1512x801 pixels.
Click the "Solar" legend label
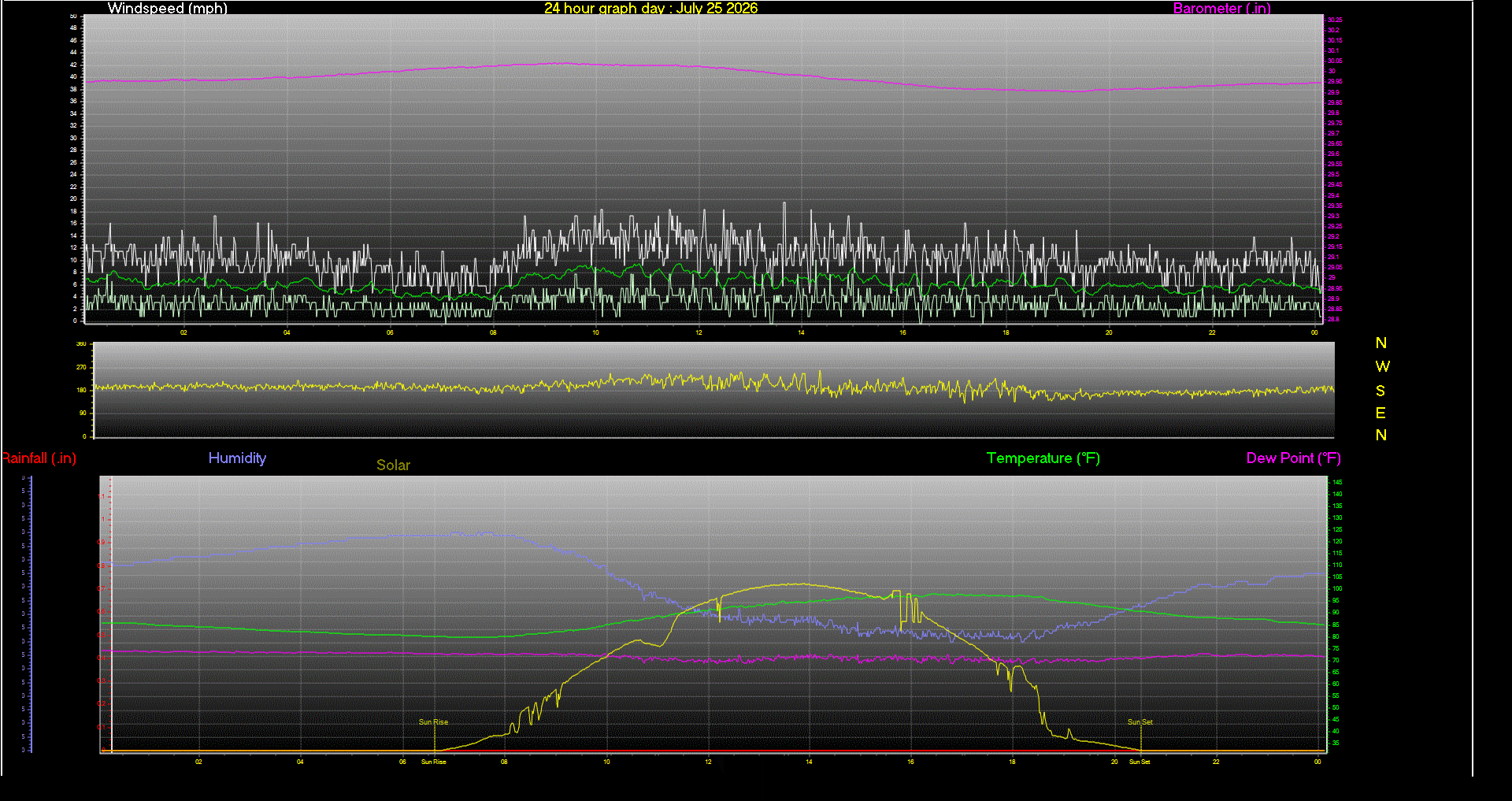(393, 465)
